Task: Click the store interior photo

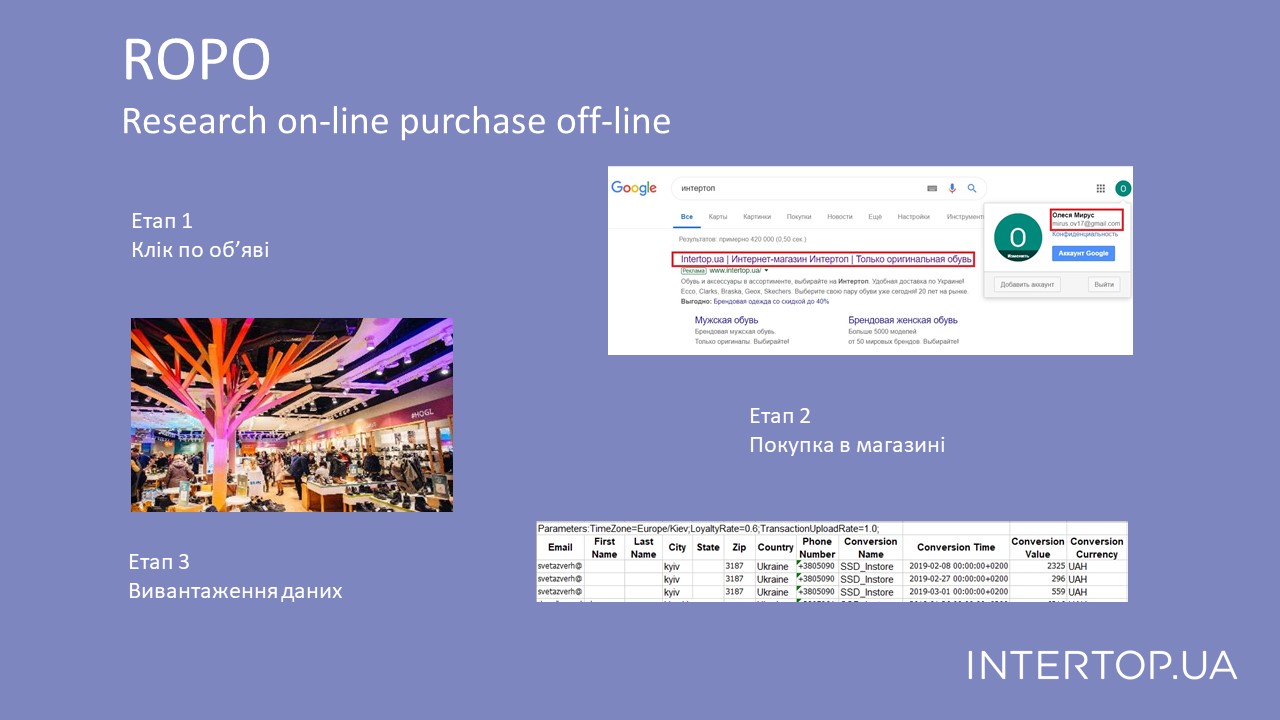Action: 292,415
